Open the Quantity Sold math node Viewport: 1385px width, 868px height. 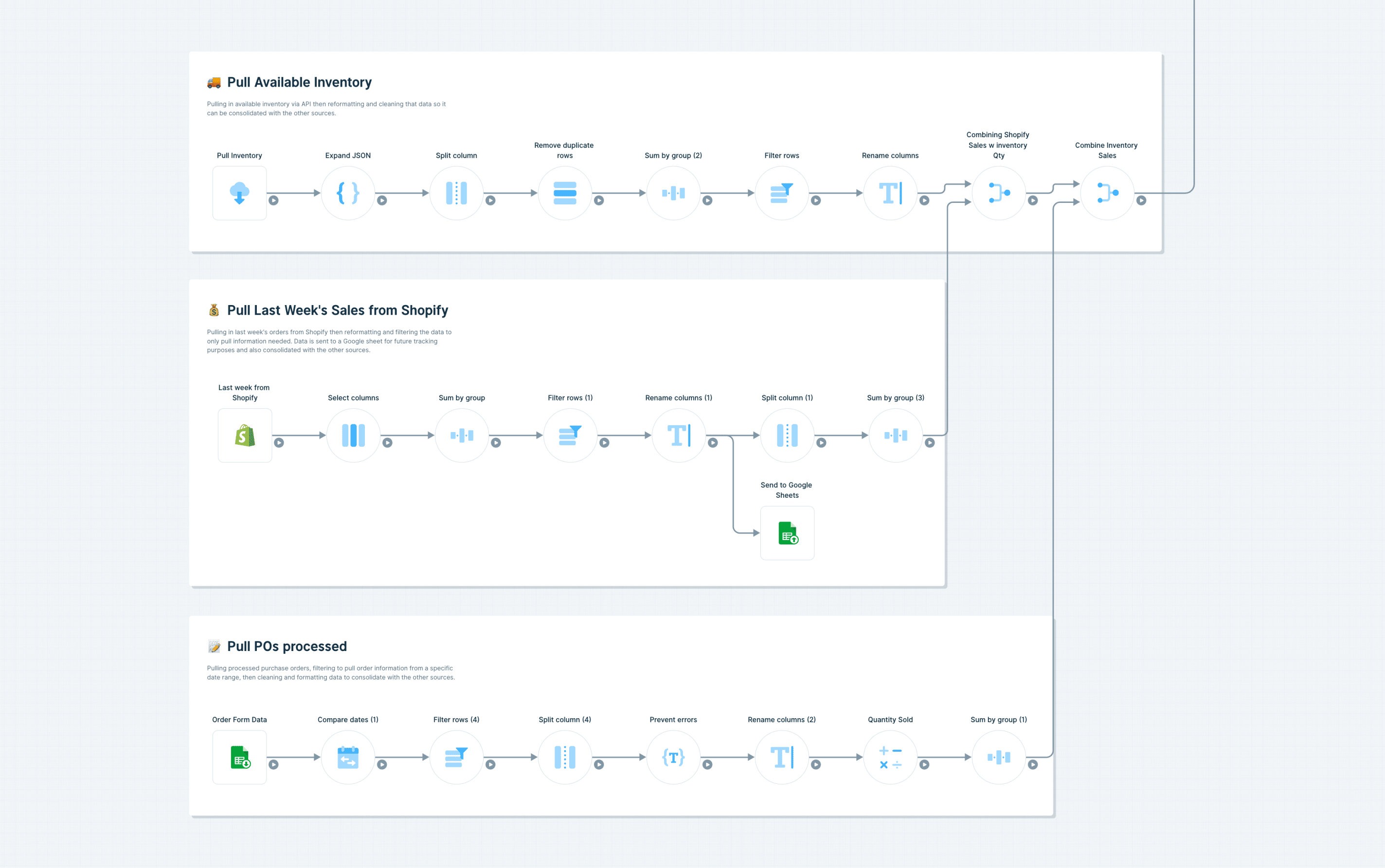890,757
